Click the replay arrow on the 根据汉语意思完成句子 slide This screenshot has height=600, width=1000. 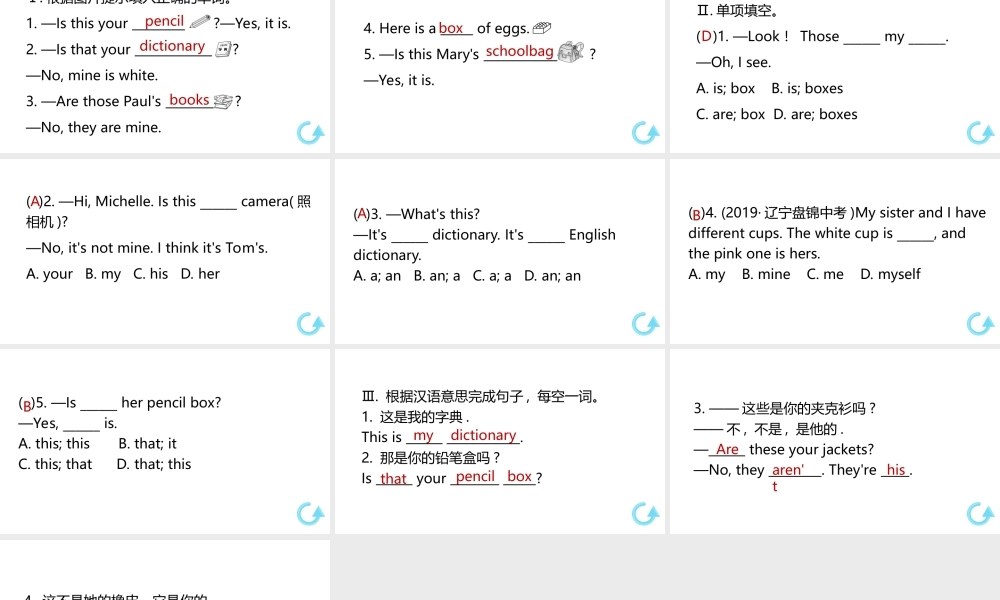click(x=645, y=513)
